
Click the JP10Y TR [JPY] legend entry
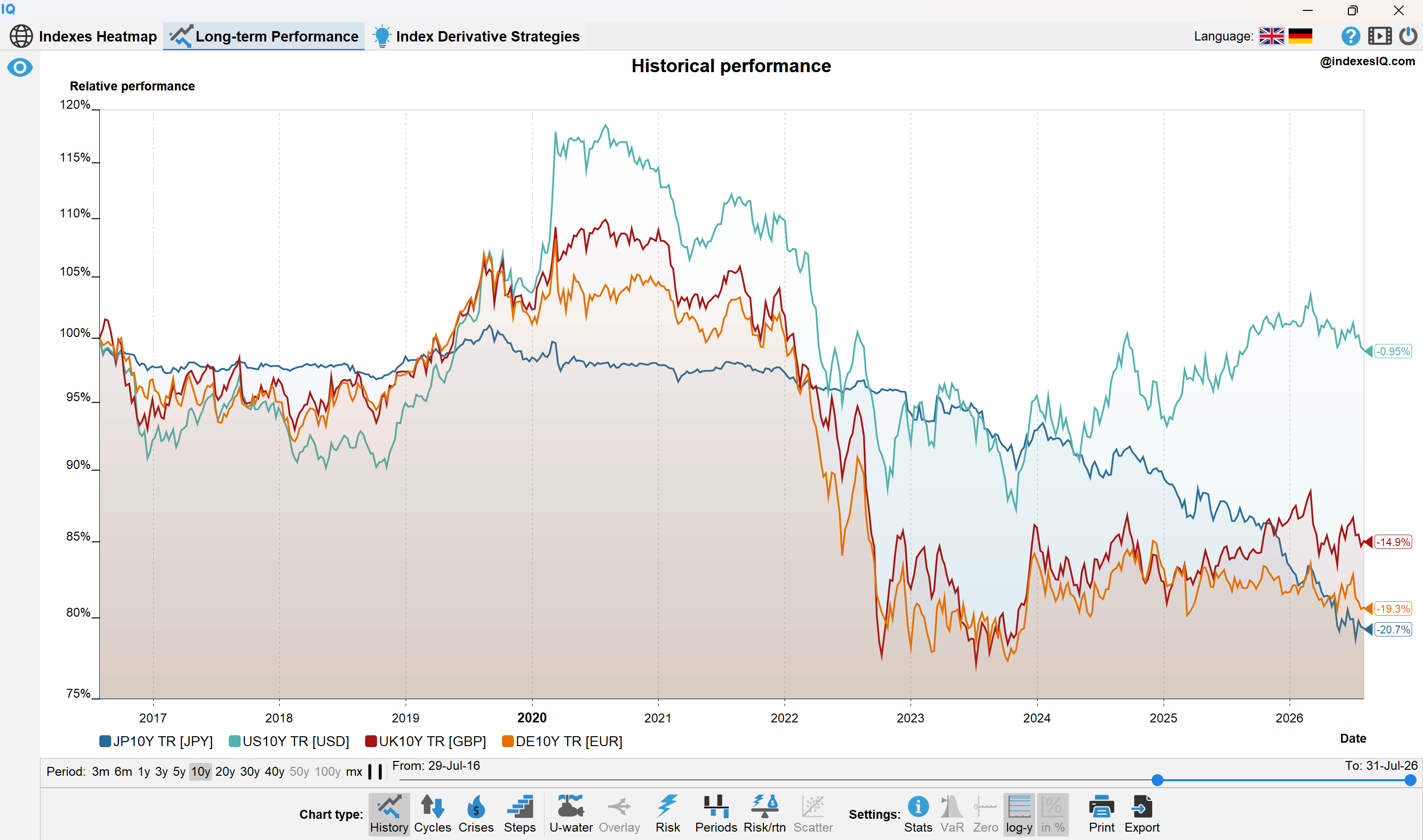click(156, 741)
